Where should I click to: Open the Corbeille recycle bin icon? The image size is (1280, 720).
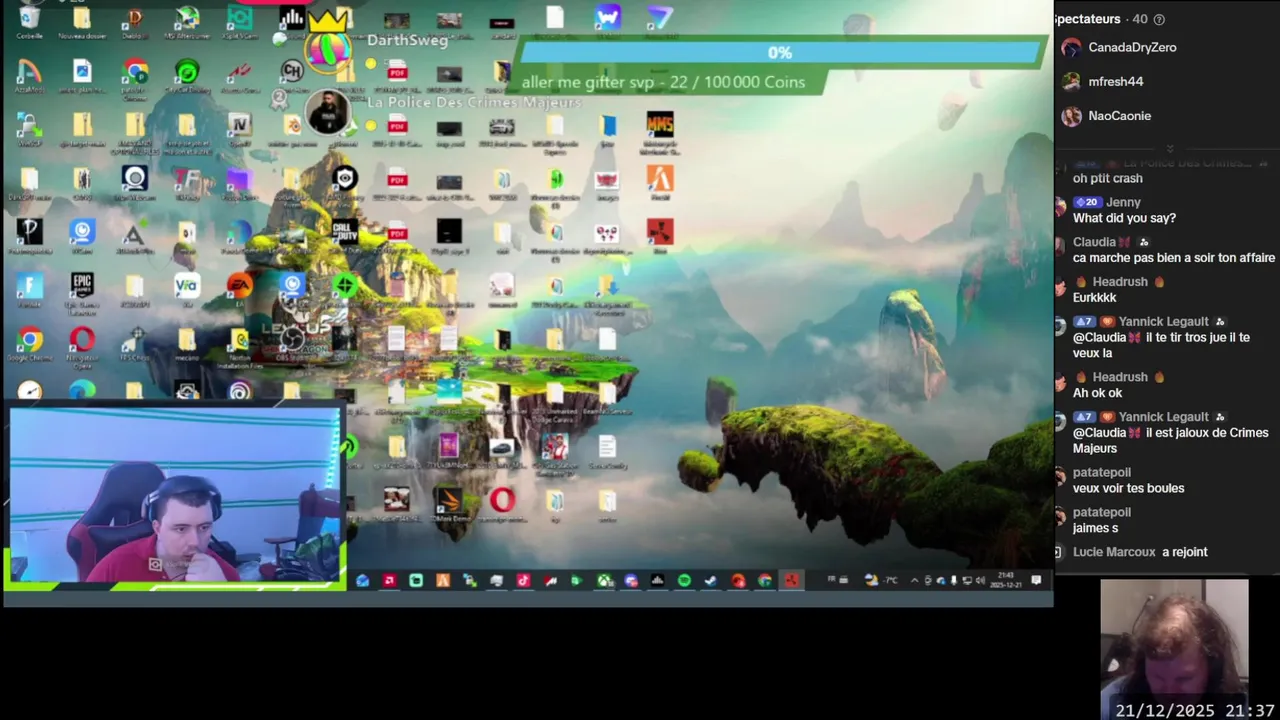click(29, 20)
